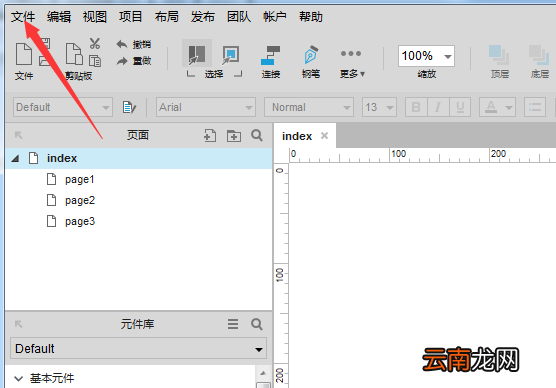
Task: Click the 元件库 panel pop-out arrow icon
Action: (x=18, y=324)
